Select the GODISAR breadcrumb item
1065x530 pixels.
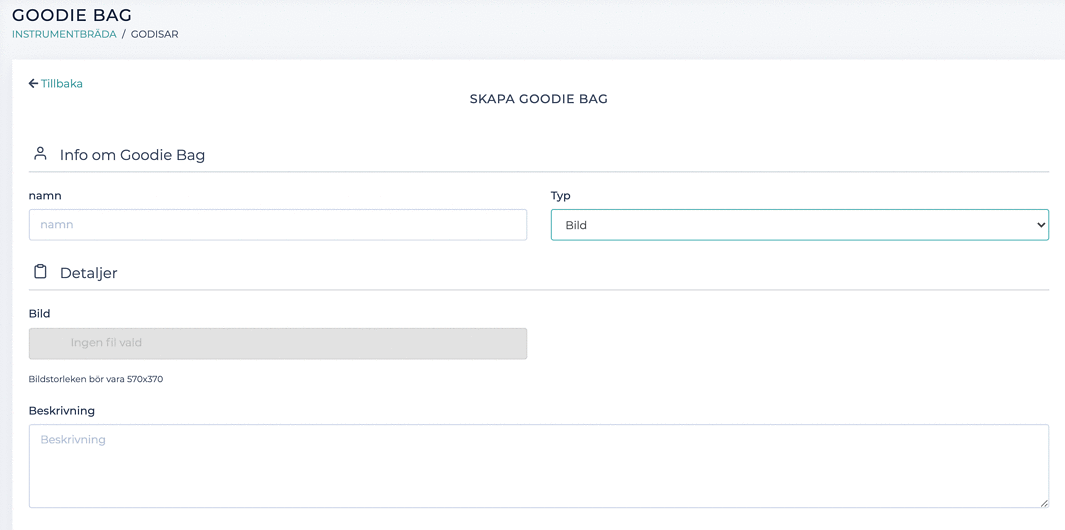coord(154,34)
